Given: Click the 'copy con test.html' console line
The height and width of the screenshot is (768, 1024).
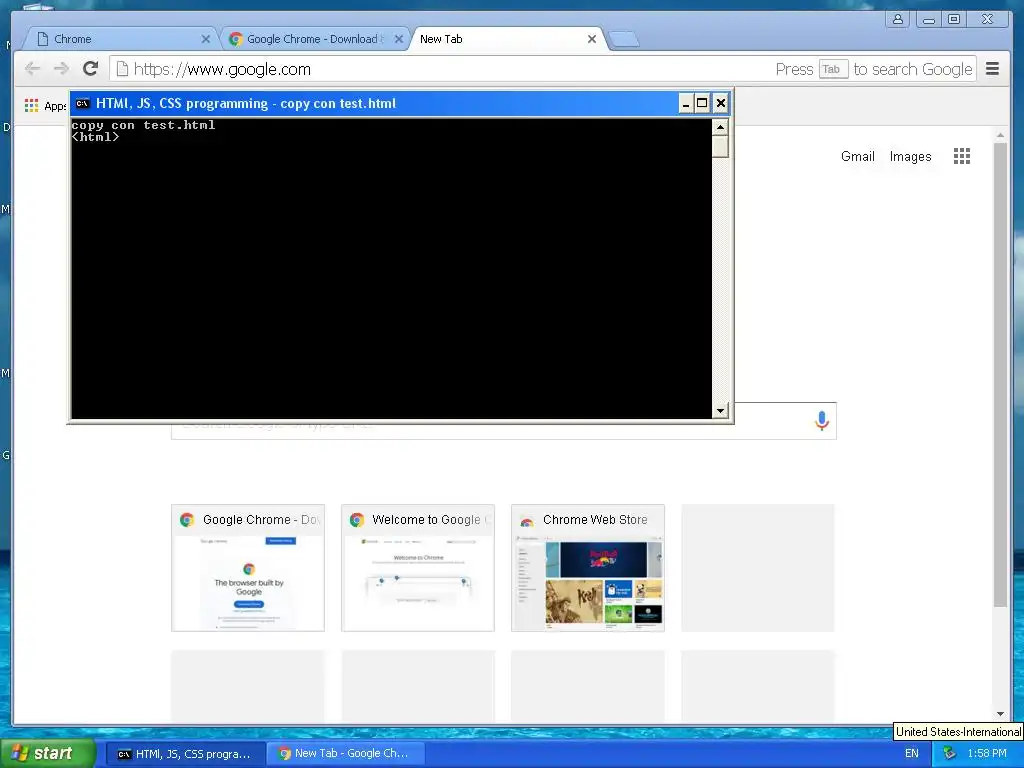Looking at the screenshot, I should pyautogui.click(x=143, y=125).
